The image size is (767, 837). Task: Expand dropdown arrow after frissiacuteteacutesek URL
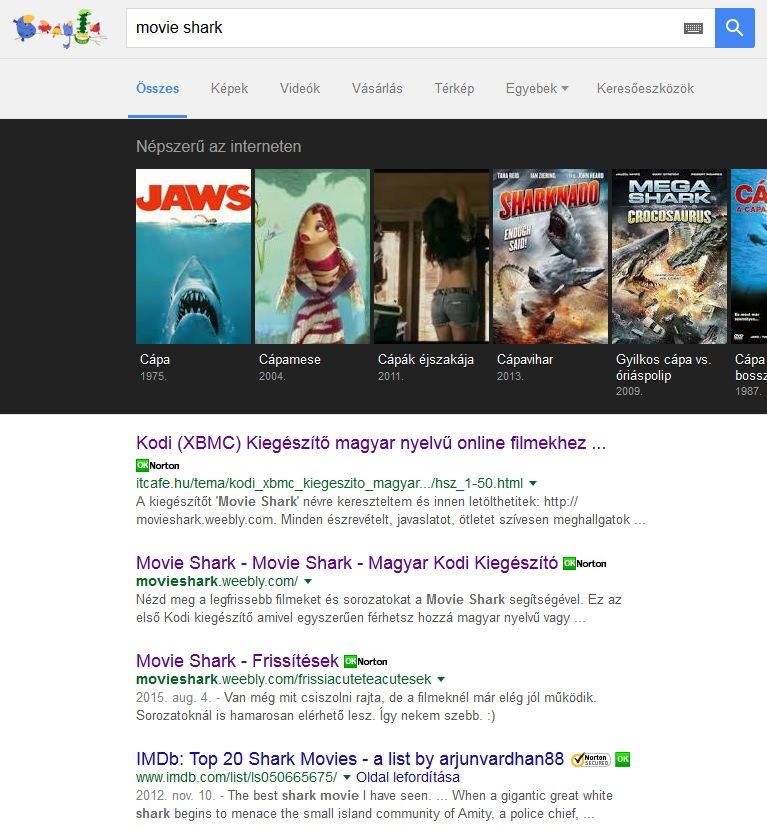coord(441,680)
